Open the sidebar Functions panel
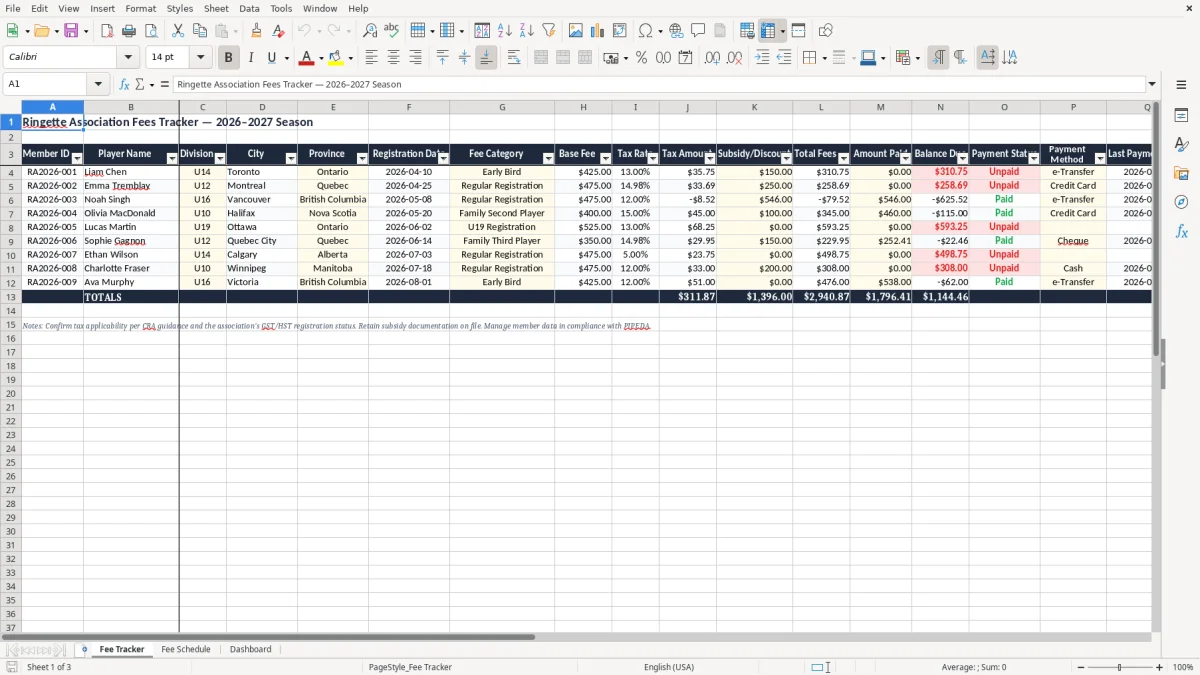Viewport: 1200px width, 675px height. [1181, 231]
